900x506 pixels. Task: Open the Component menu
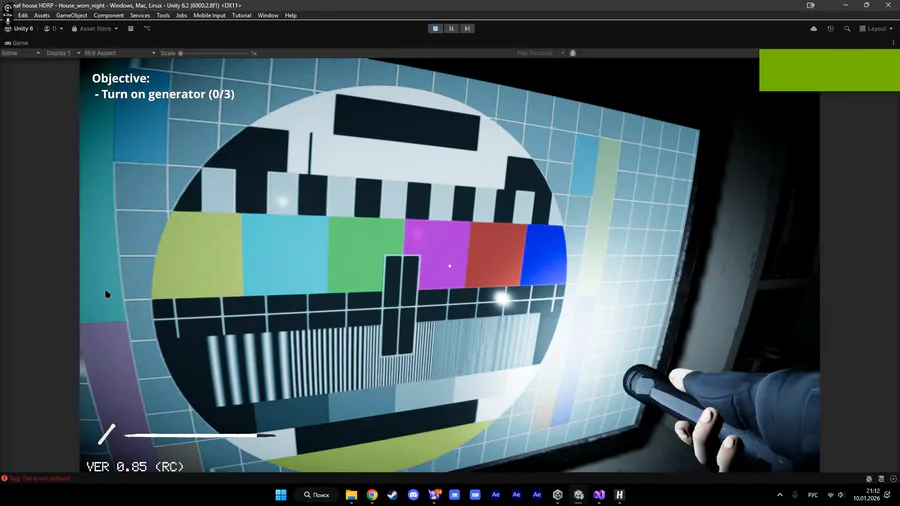pos(108,15)
